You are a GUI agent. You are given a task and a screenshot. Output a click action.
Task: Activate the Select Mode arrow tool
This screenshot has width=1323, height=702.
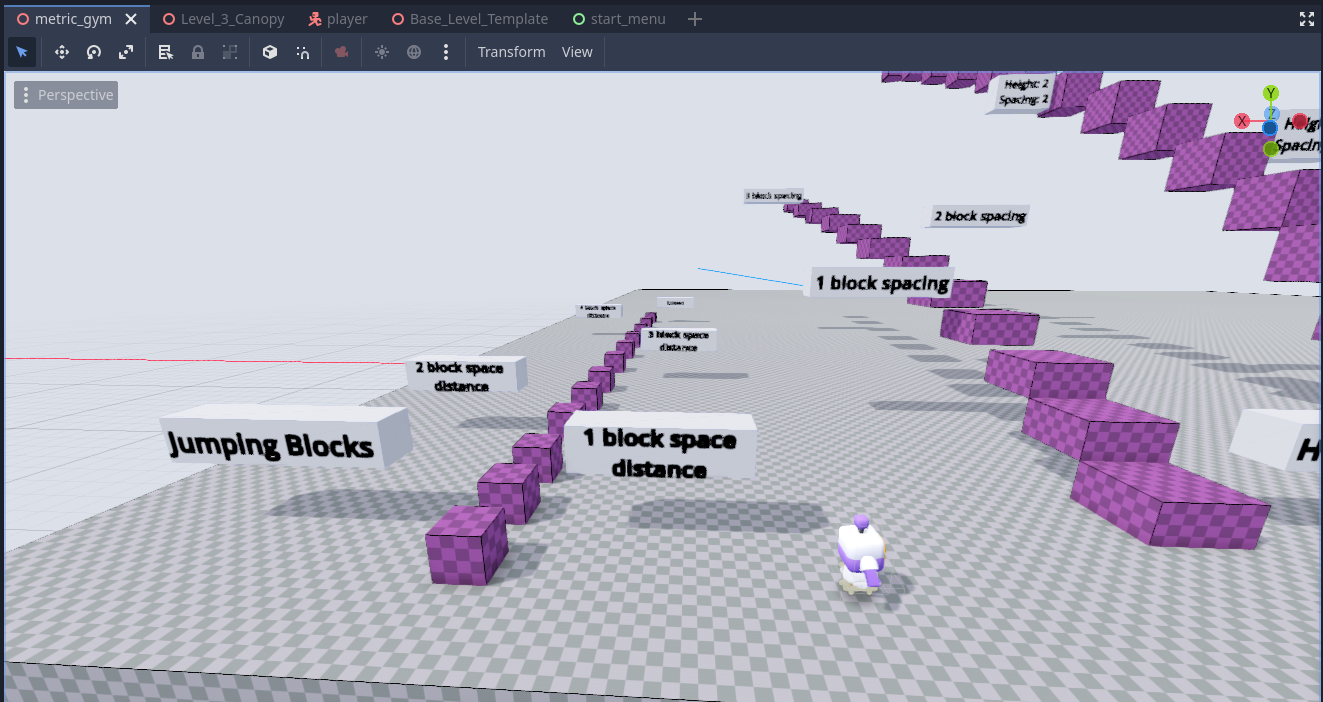click(22, 52)
